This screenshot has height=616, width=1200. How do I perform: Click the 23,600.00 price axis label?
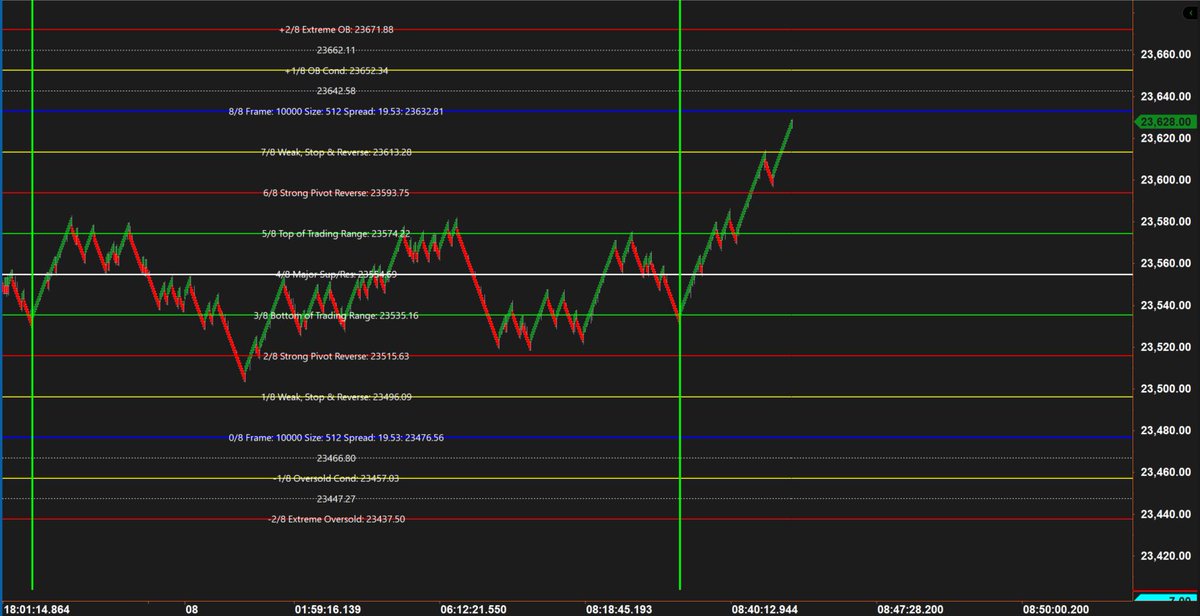coord(1165,180)
